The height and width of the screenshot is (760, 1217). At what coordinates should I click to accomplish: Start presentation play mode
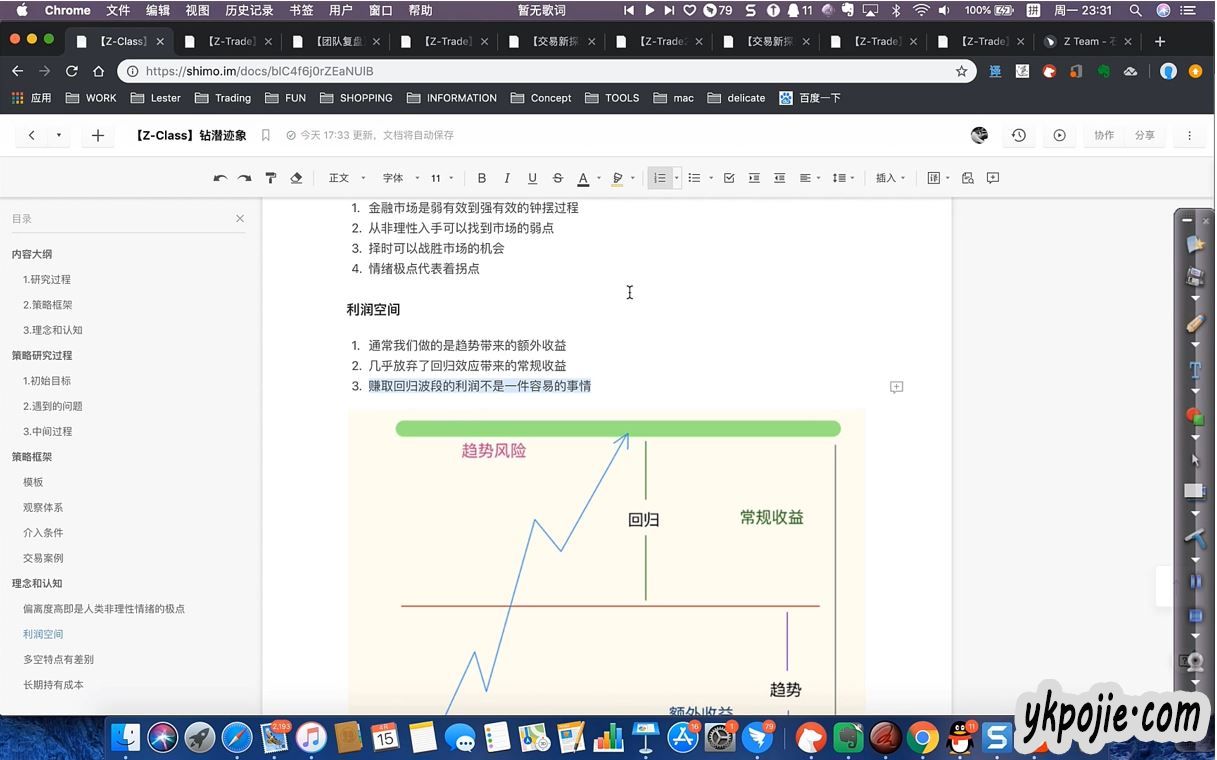click(x=1059, y=135)
